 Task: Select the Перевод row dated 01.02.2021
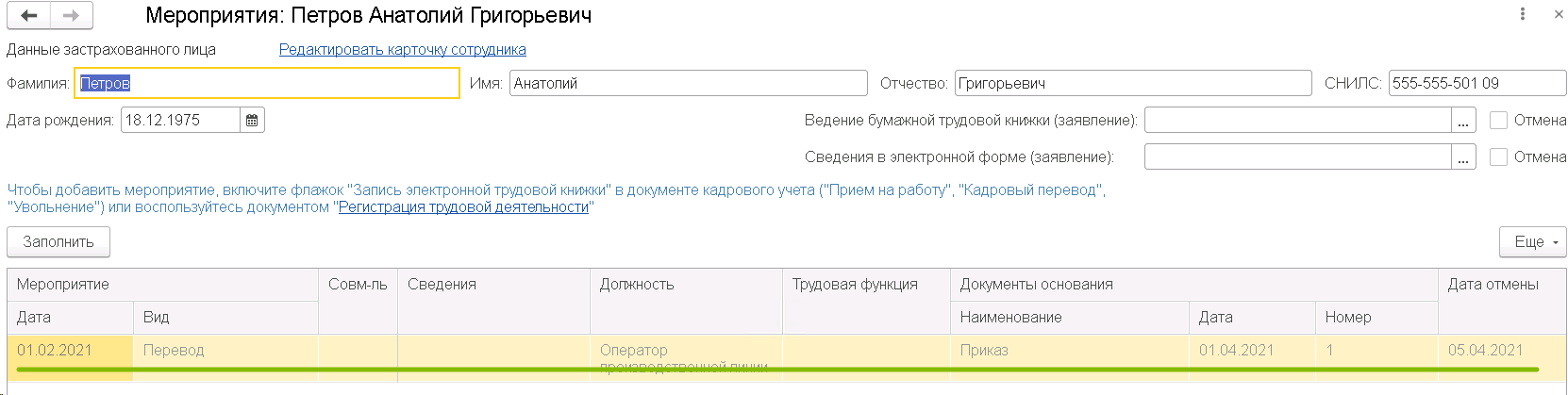point(174,351)
